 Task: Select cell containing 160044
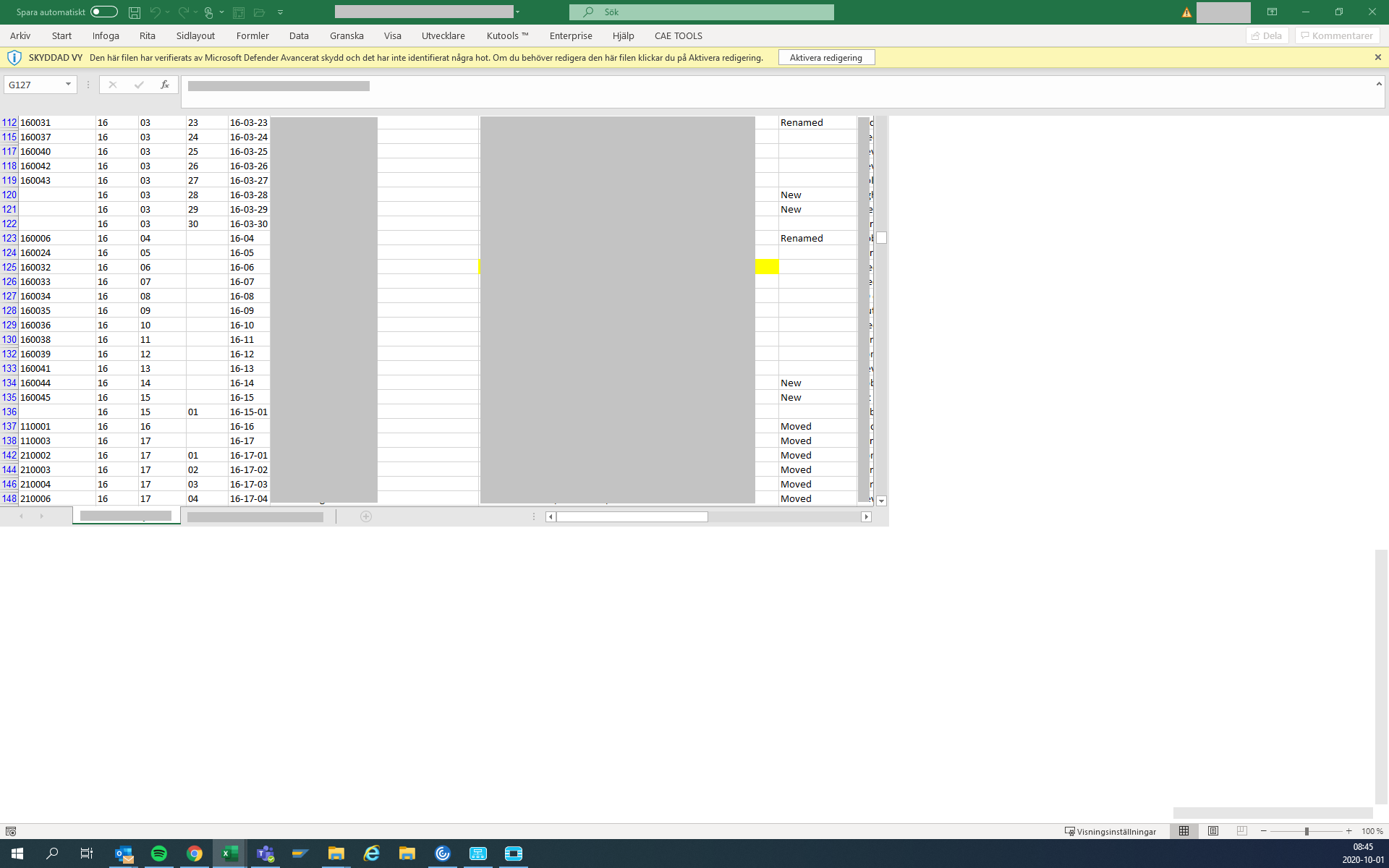(x=57, y=383)
